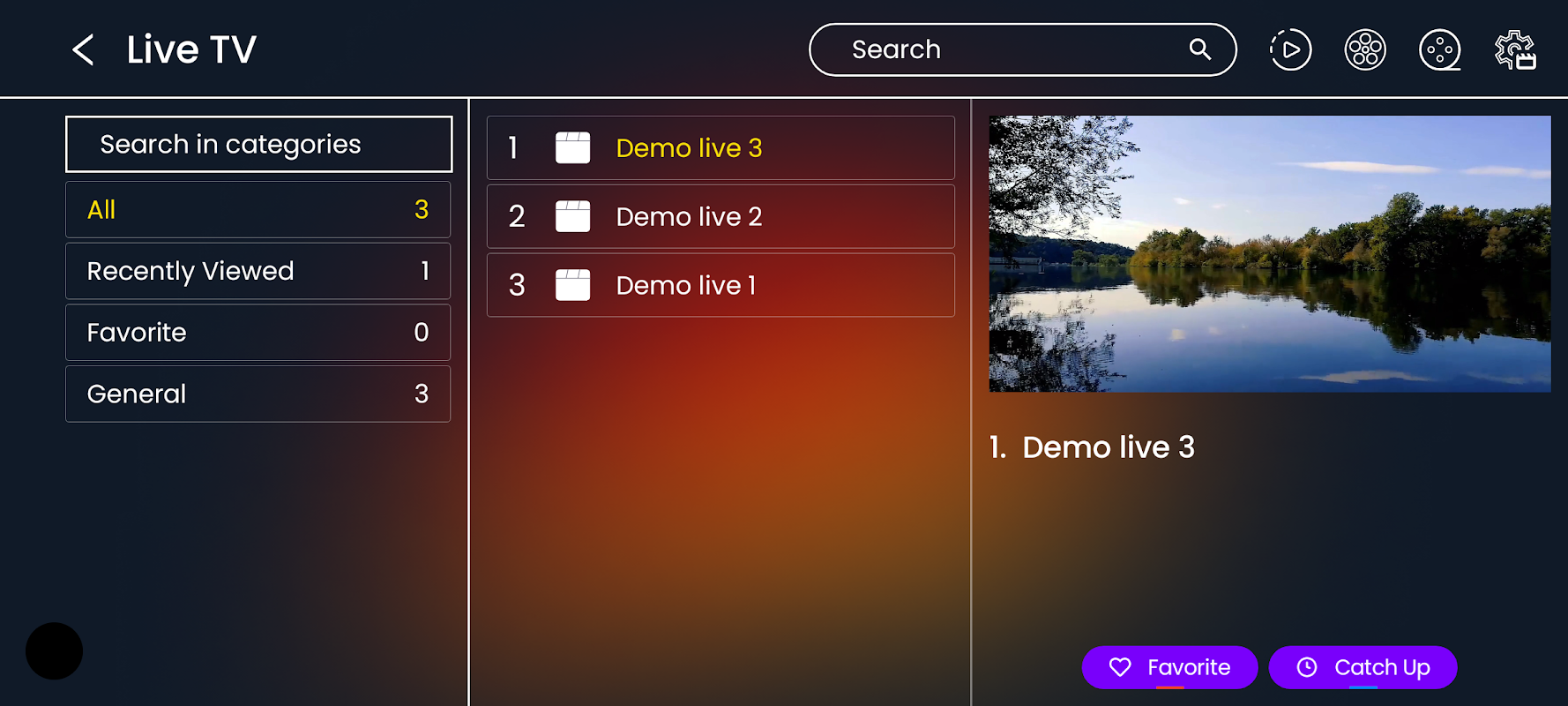The width and height of the screenshot is (1568, 706).
Task: Add channel with purple Favorite button
Action: [1169, 667]
